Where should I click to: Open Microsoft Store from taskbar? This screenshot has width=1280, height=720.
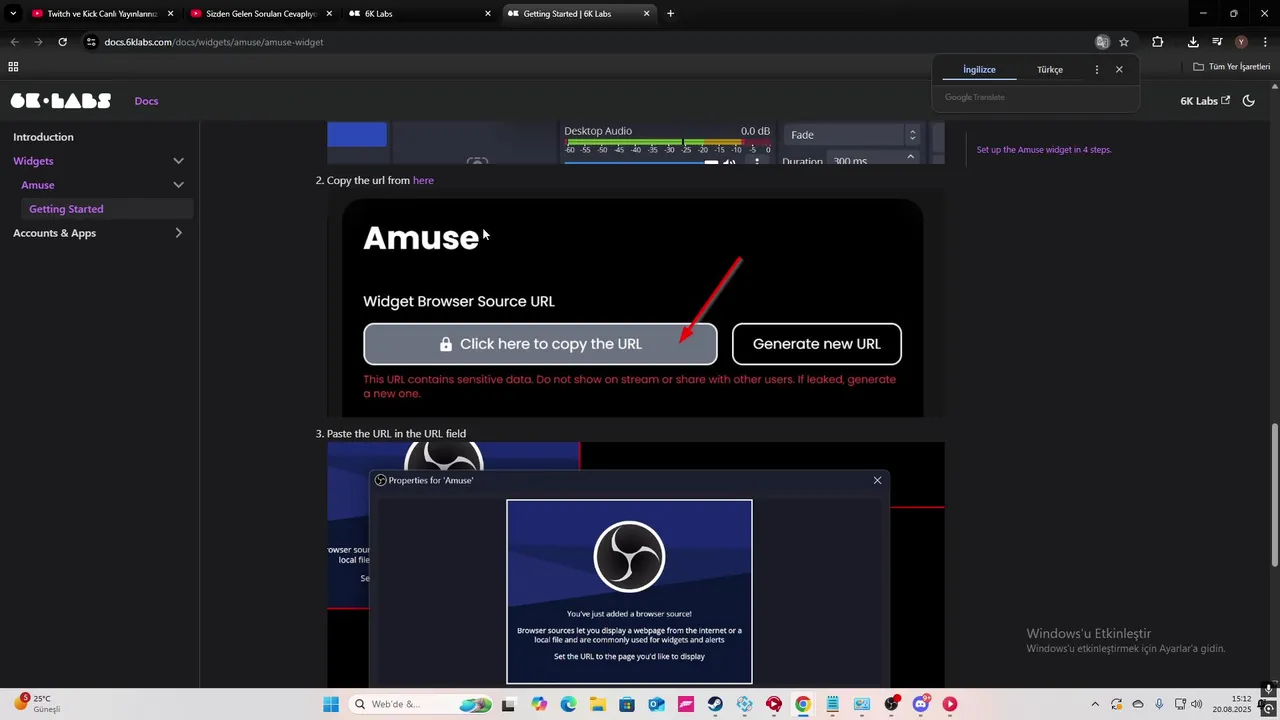point(627,704)
